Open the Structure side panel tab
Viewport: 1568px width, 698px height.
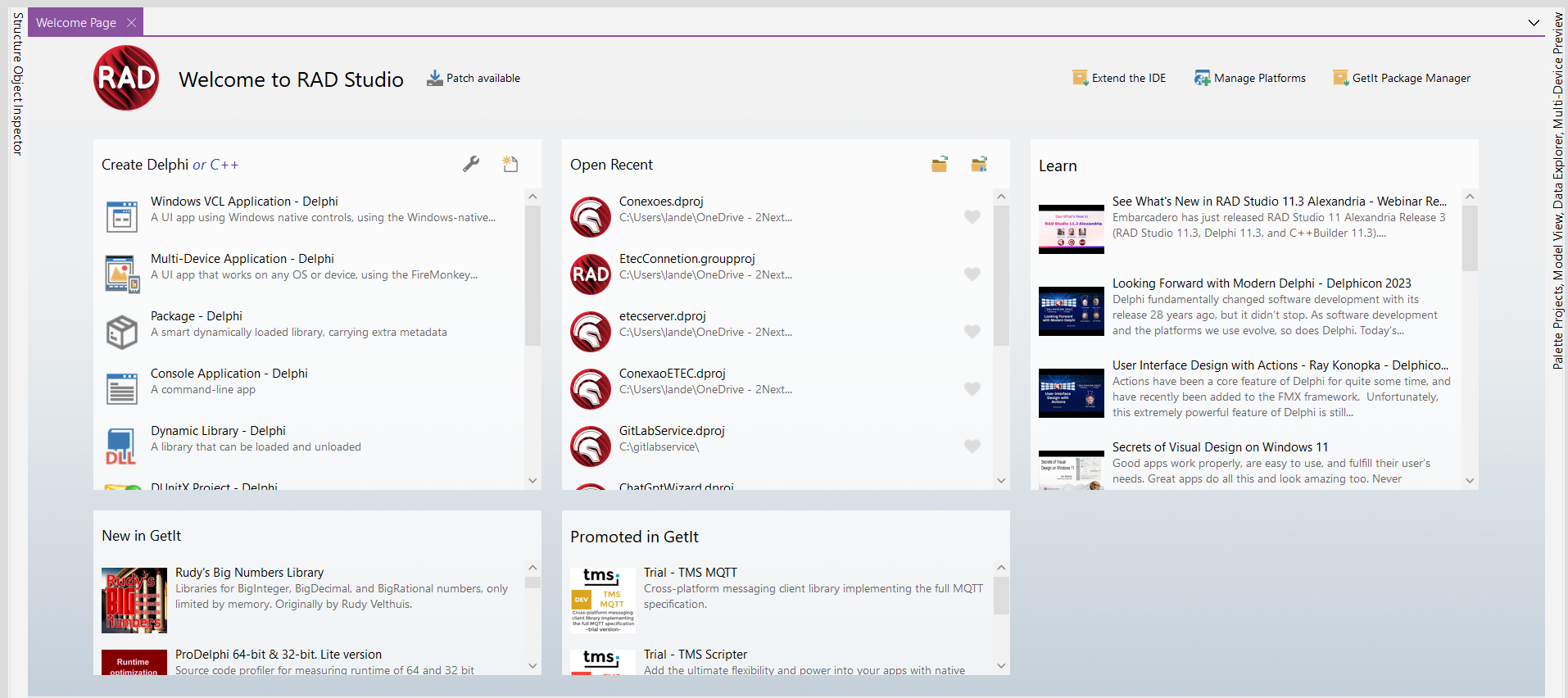[17, 38]
